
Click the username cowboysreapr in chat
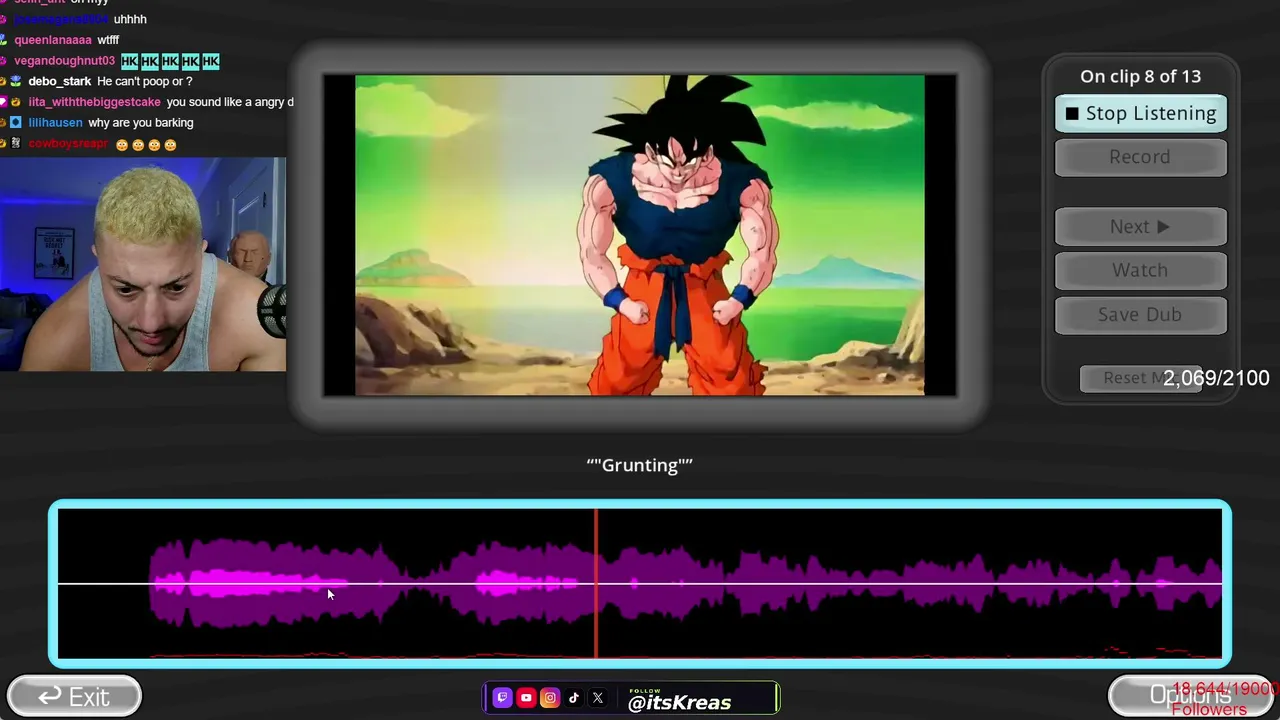[x=68, y=144]
